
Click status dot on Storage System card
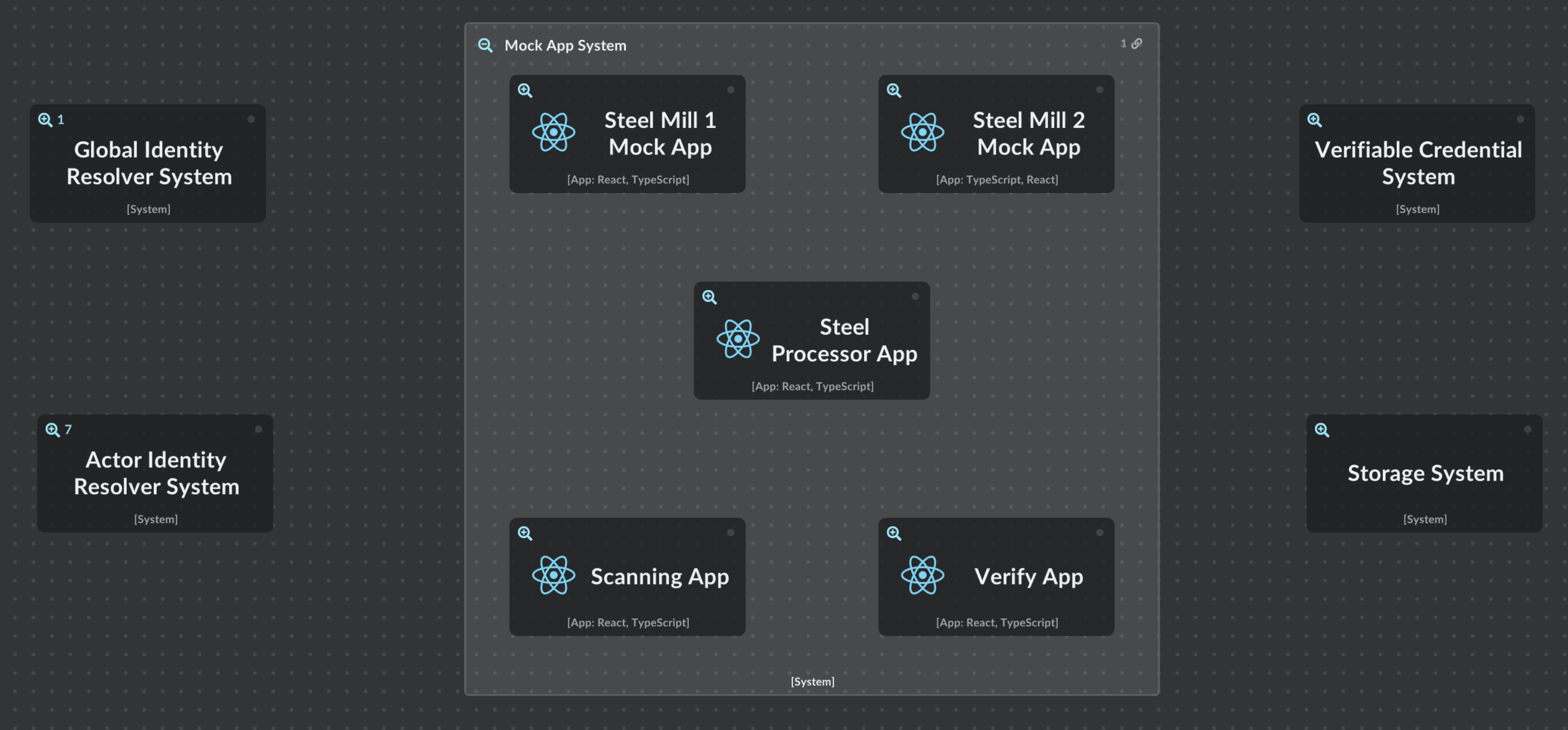(1527, 429)
